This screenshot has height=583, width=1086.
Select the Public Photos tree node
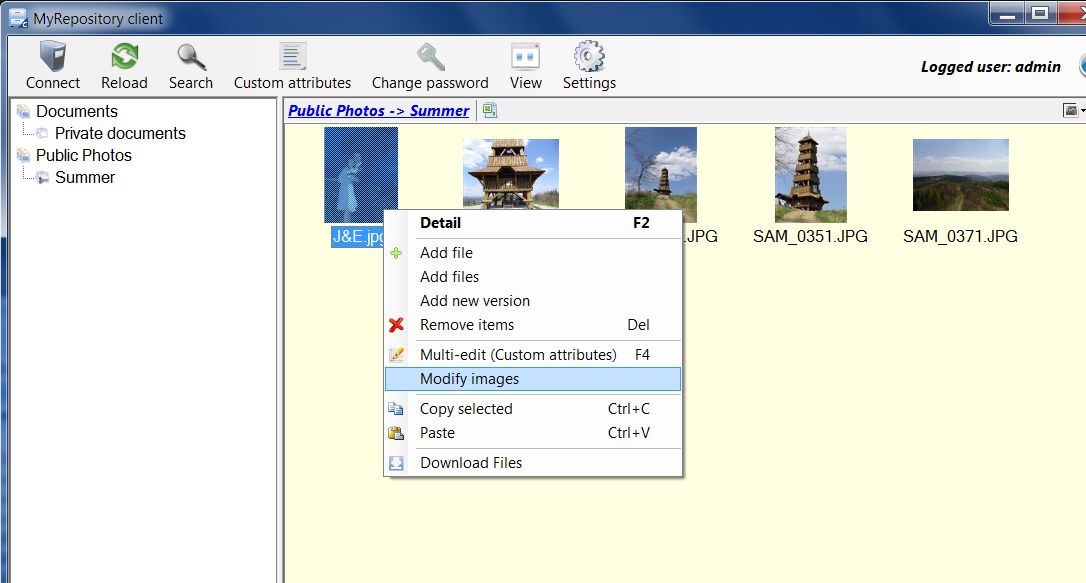click(84, 156)
